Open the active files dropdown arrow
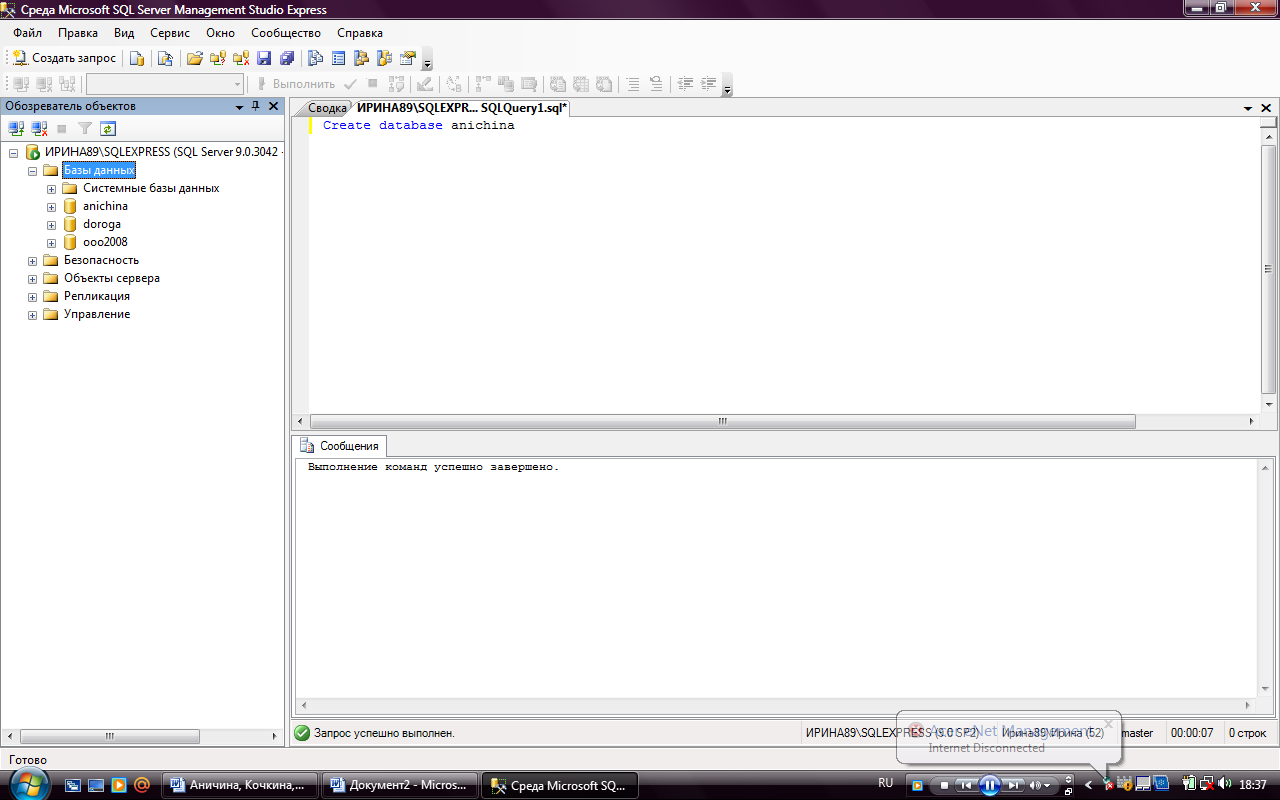This screenshot has height=800, width=1280. tap(1248, 108)
